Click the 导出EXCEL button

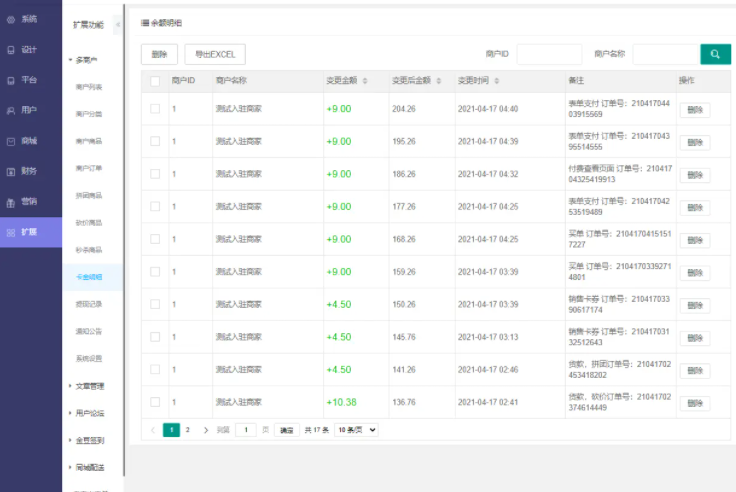(x=215, y=54)
